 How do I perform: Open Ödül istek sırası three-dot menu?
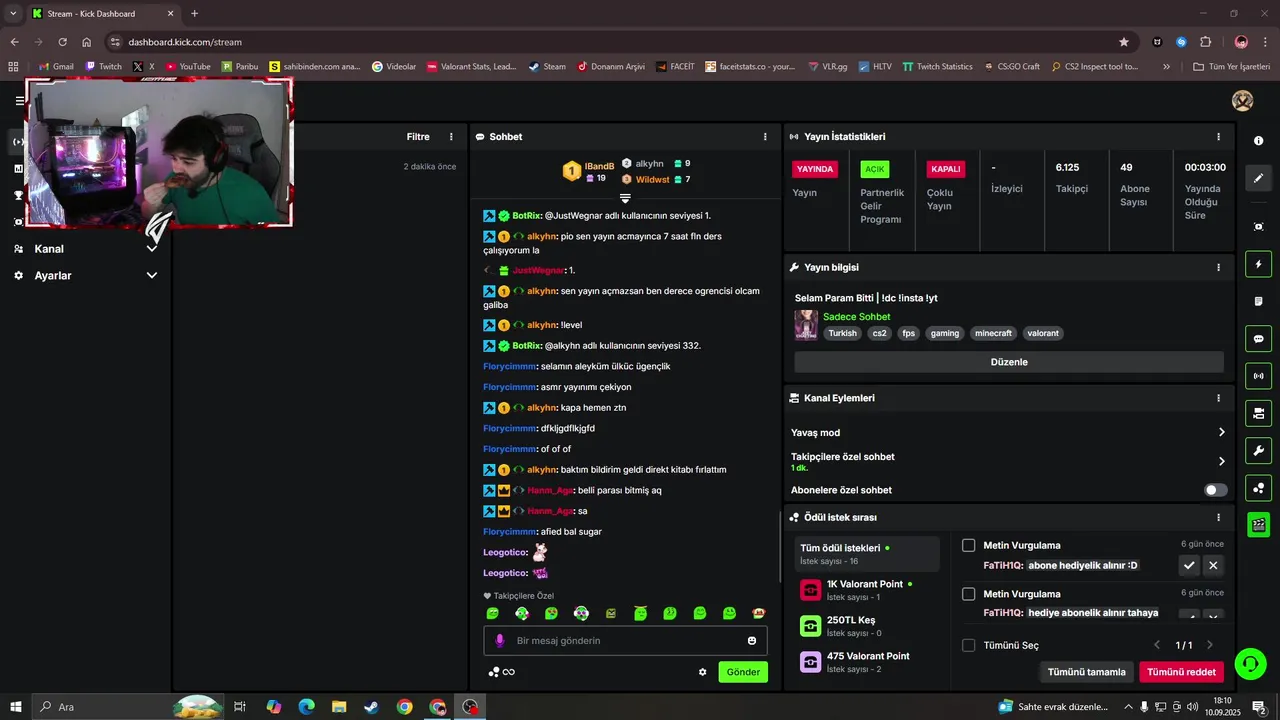coord(1218,517)
